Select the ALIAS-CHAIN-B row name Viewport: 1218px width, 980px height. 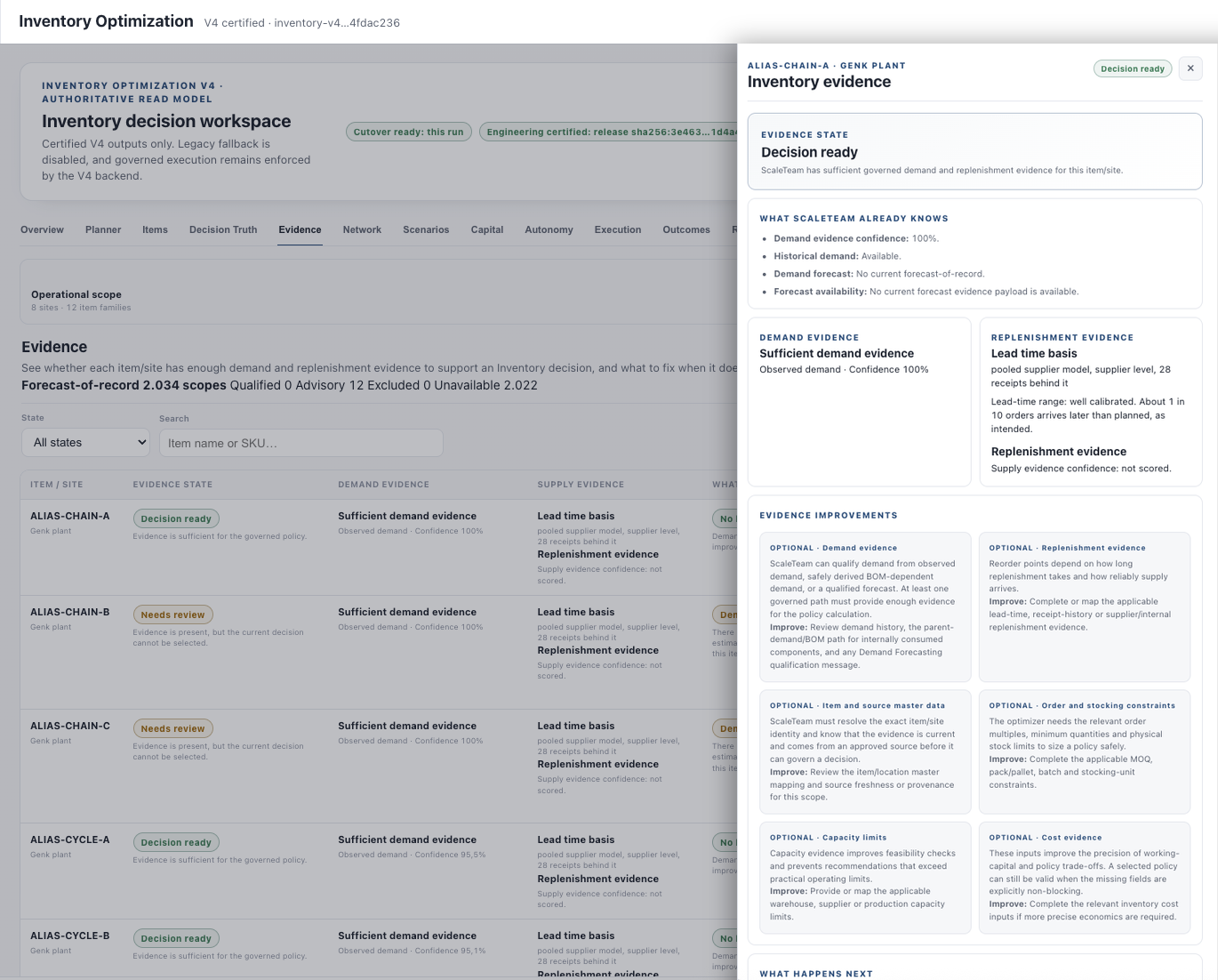(x=70, y=612)
